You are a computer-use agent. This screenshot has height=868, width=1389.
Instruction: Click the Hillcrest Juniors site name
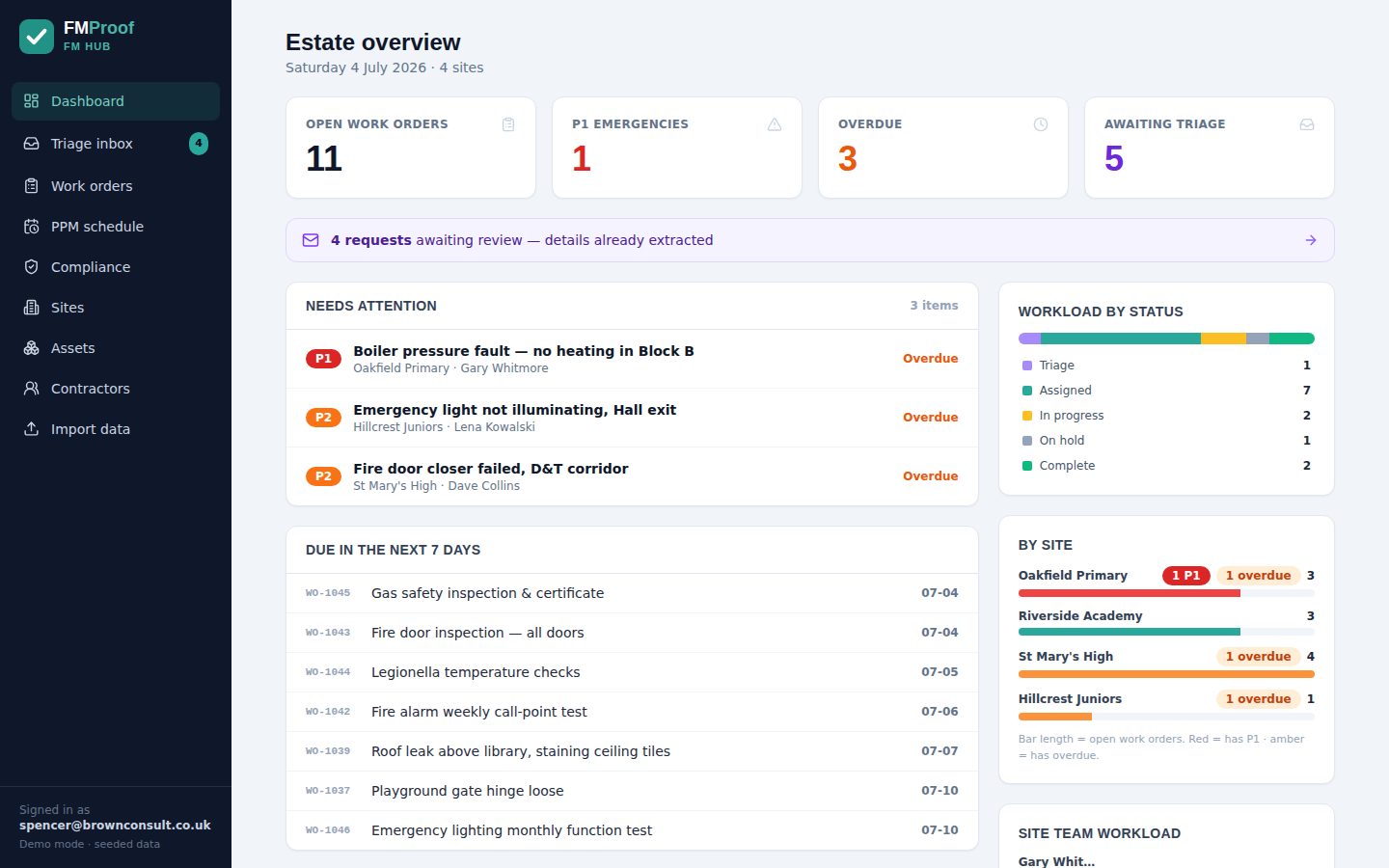point(1070,699)
